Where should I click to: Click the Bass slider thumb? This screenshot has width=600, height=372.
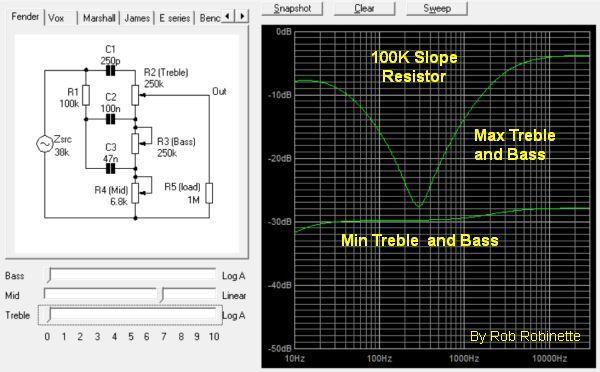[49, 275]
